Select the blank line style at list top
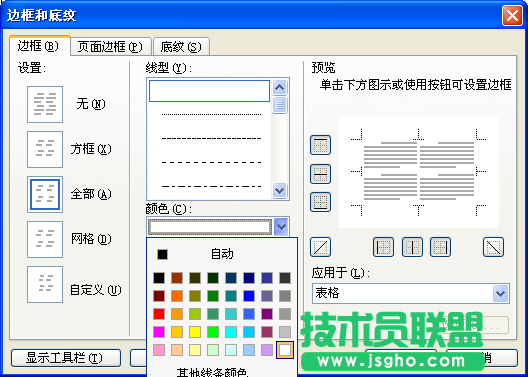 pyautogui.click(x=209, y=91)
